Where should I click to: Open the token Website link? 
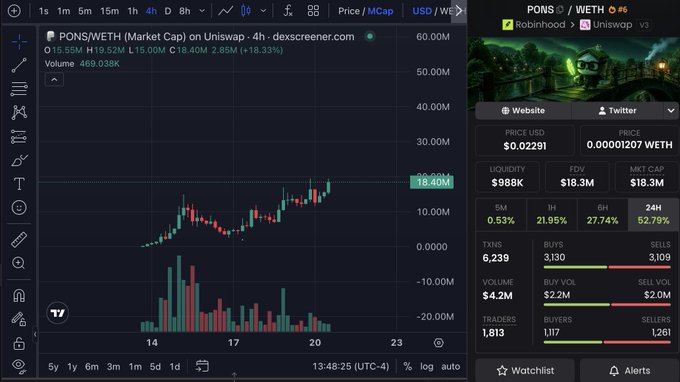(523, 111)
